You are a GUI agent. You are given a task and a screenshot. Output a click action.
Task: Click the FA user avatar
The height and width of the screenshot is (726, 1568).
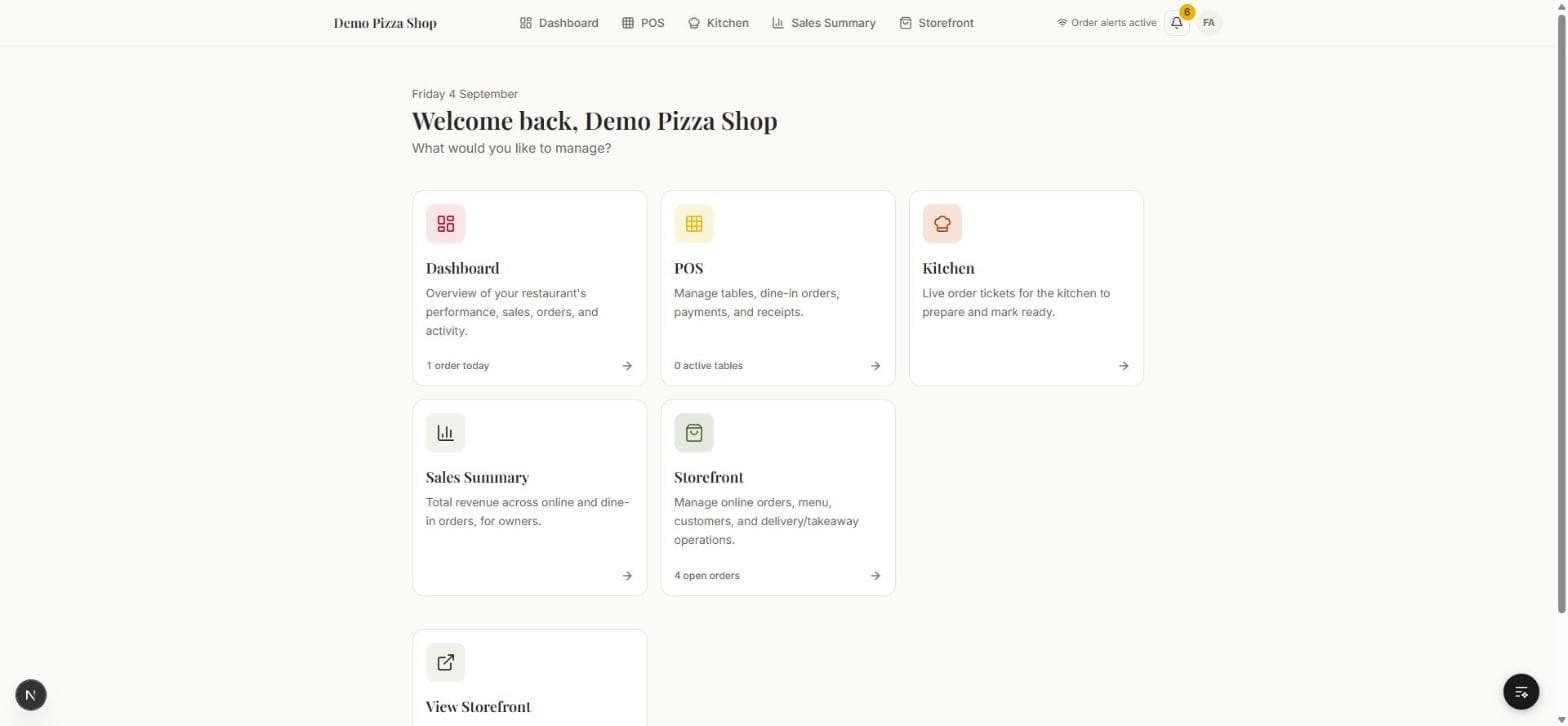point(1209,23)
